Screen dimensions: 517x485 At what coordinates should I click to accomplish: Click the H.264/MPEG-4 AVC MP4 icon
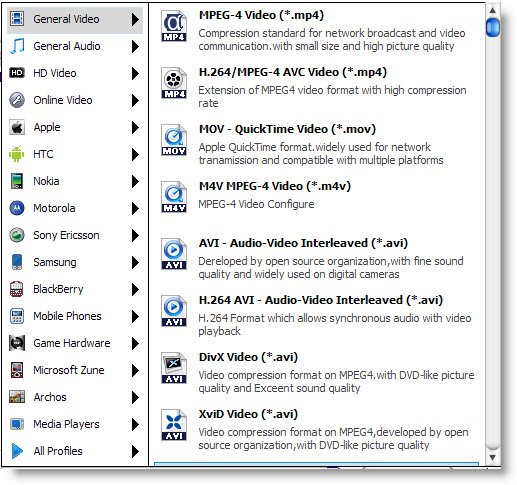coord(174,83)
